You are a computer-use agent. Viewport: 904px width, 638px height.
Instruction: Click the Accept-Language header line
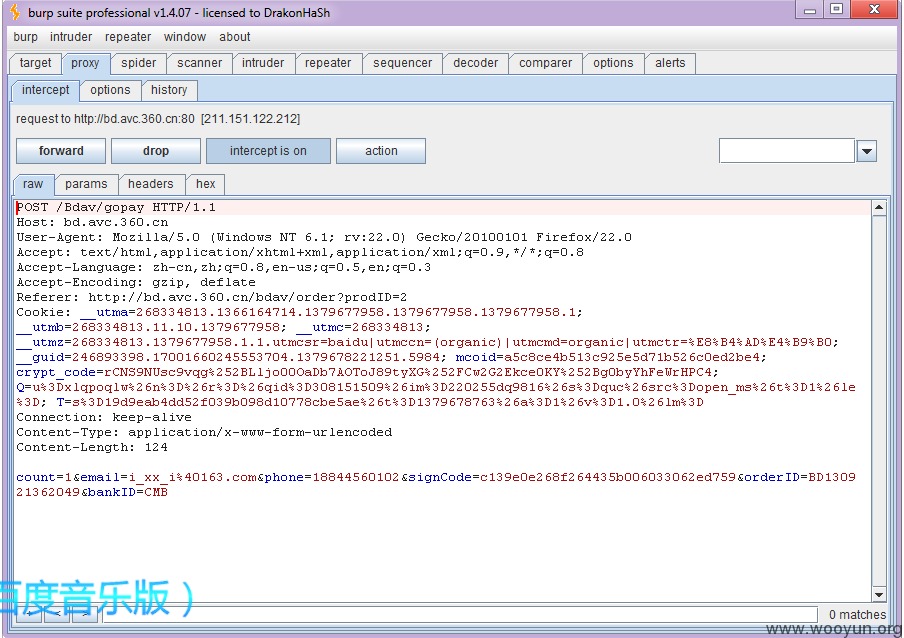pyautogui.click(x=224, y=267)
